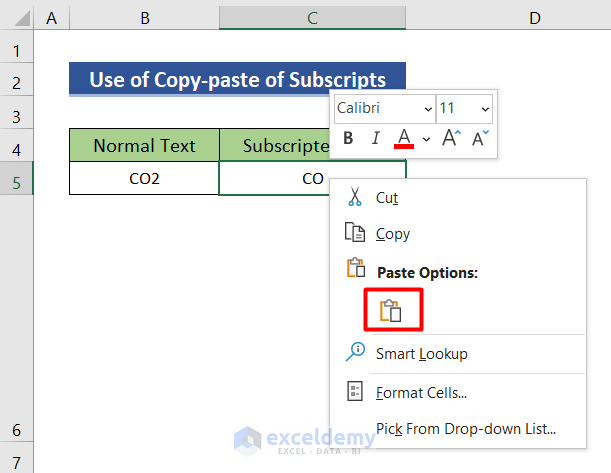Select Pick From Drop-down List option
Image resolution: width=611 pixels, height=473 pixels.
tap(465, 430)
